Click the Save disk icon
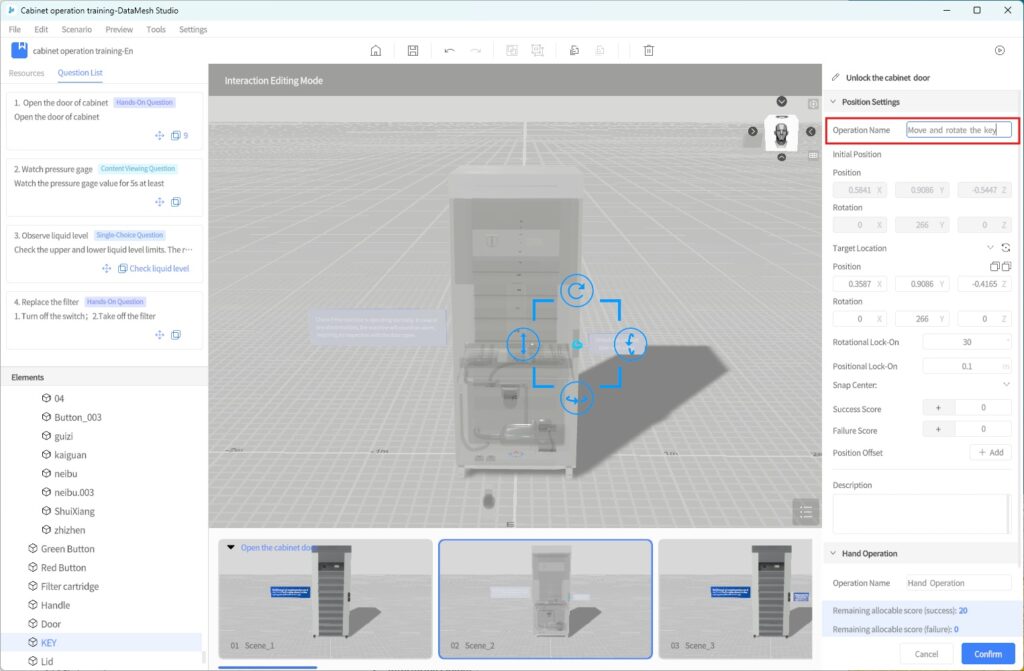1024x671 pixels. pyautogui.click(x=413, y=50)
